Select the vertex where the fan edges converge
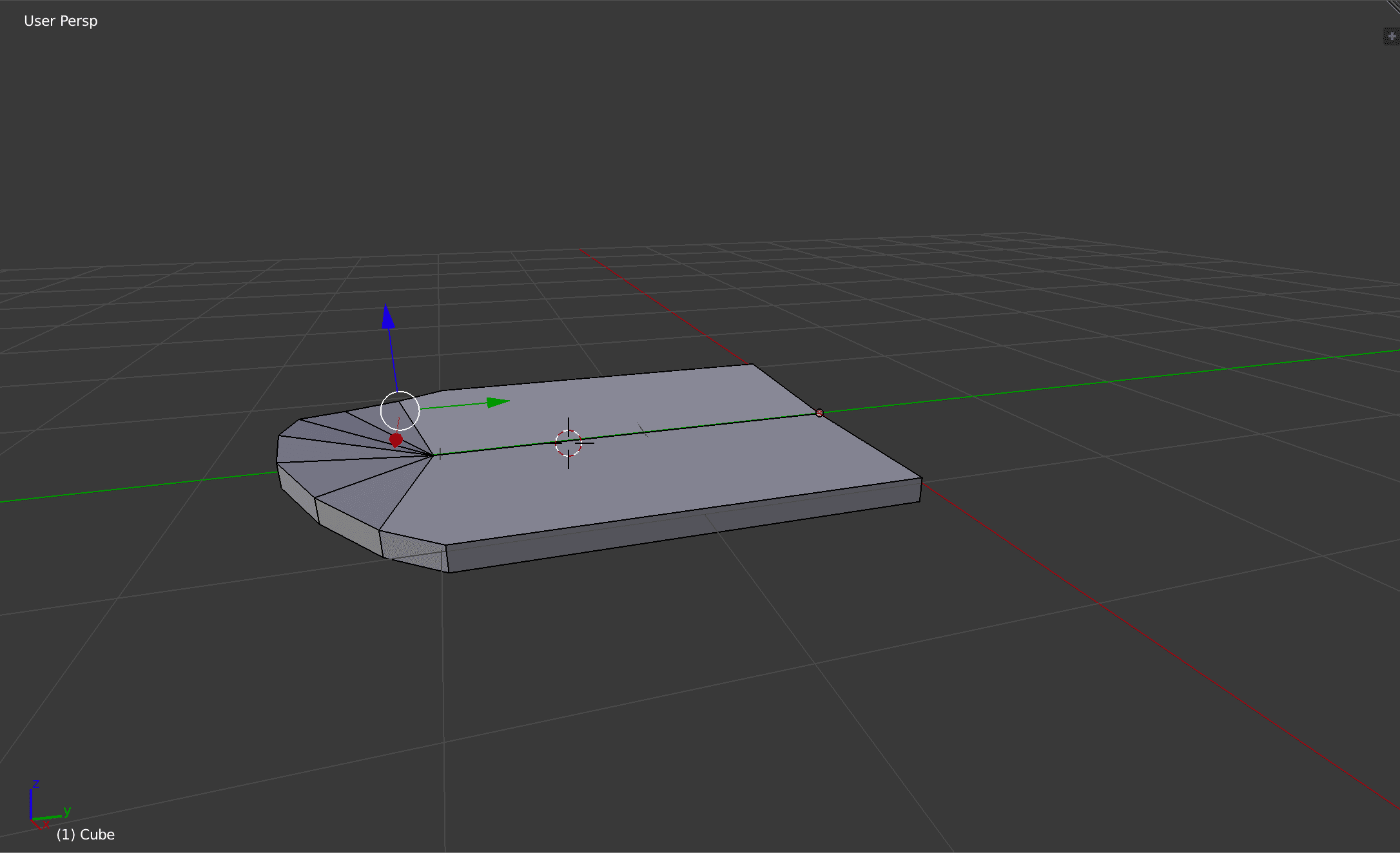 (433, 455)
